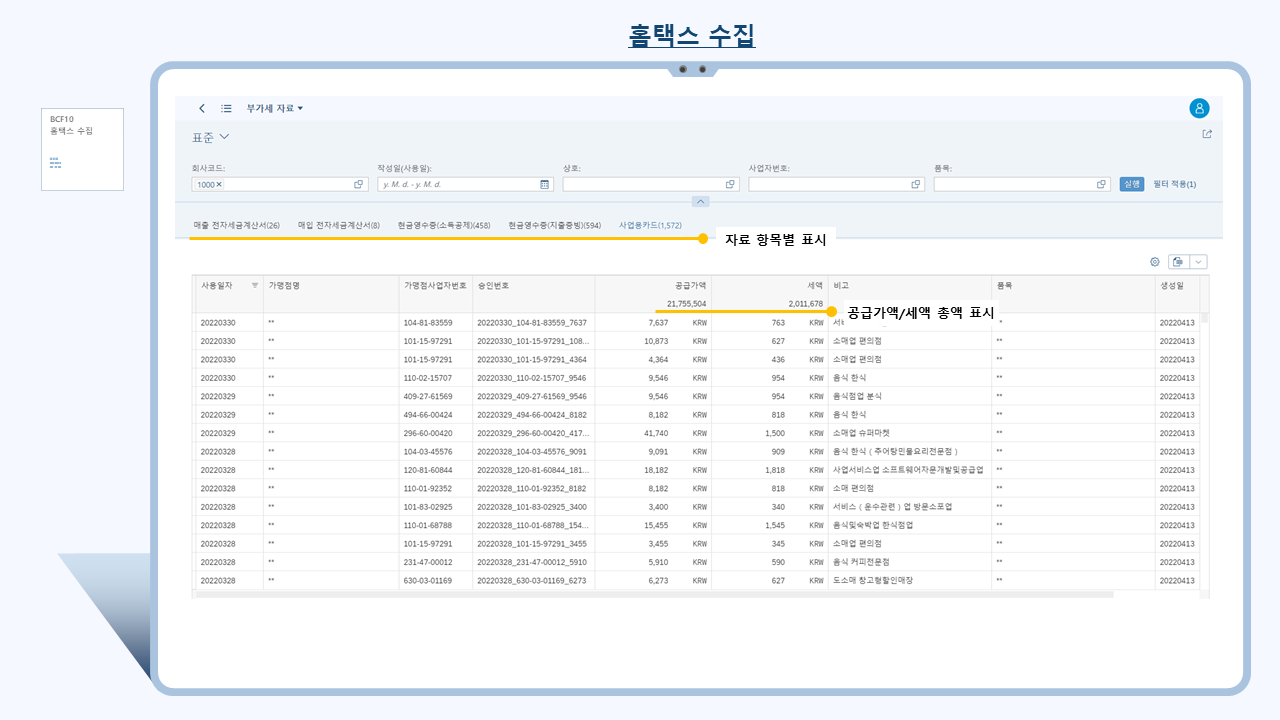Open value help for 상호 field
1280x720 pixels.
point(731,184)
